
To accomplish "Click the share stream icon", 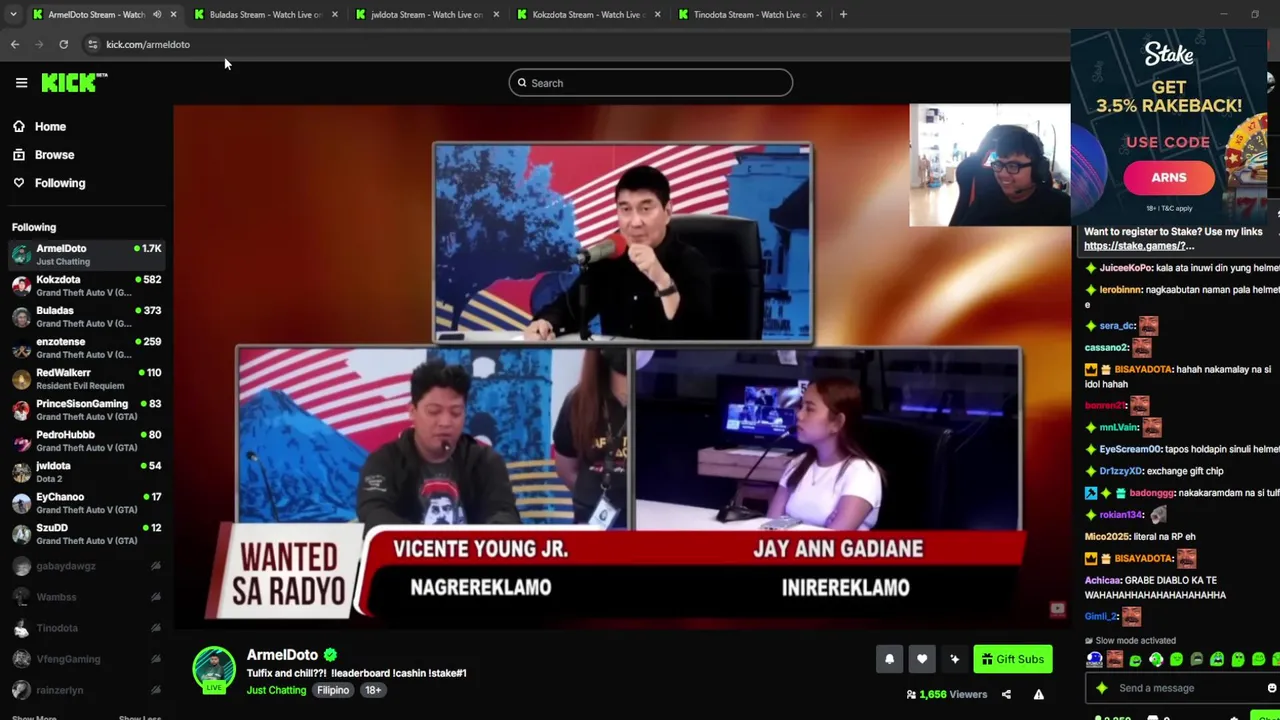I will (1006, 695).
